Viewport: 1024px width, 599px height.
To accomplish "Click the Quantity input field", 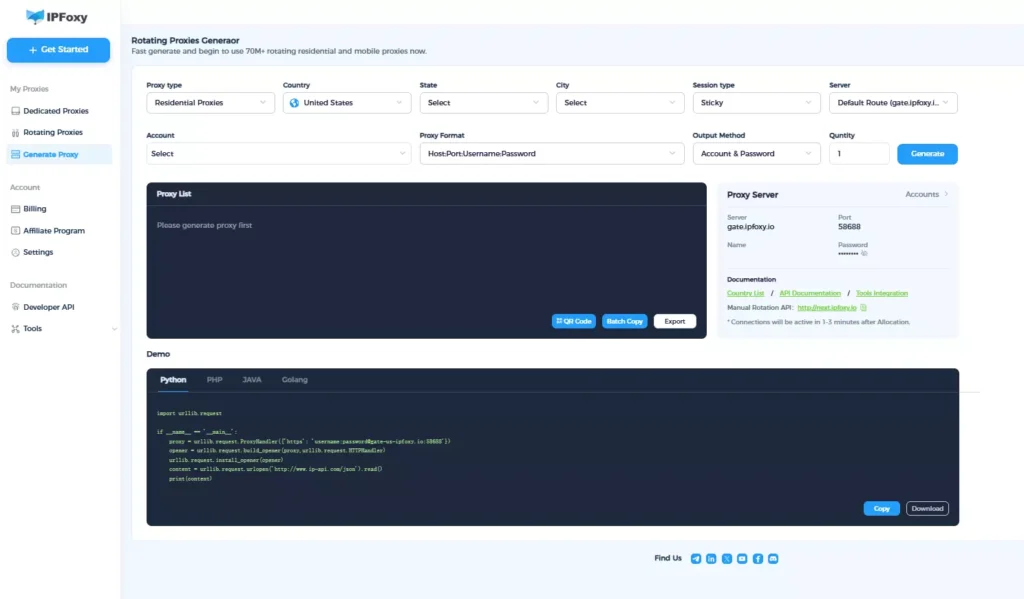I will click(x=858, y=154).
